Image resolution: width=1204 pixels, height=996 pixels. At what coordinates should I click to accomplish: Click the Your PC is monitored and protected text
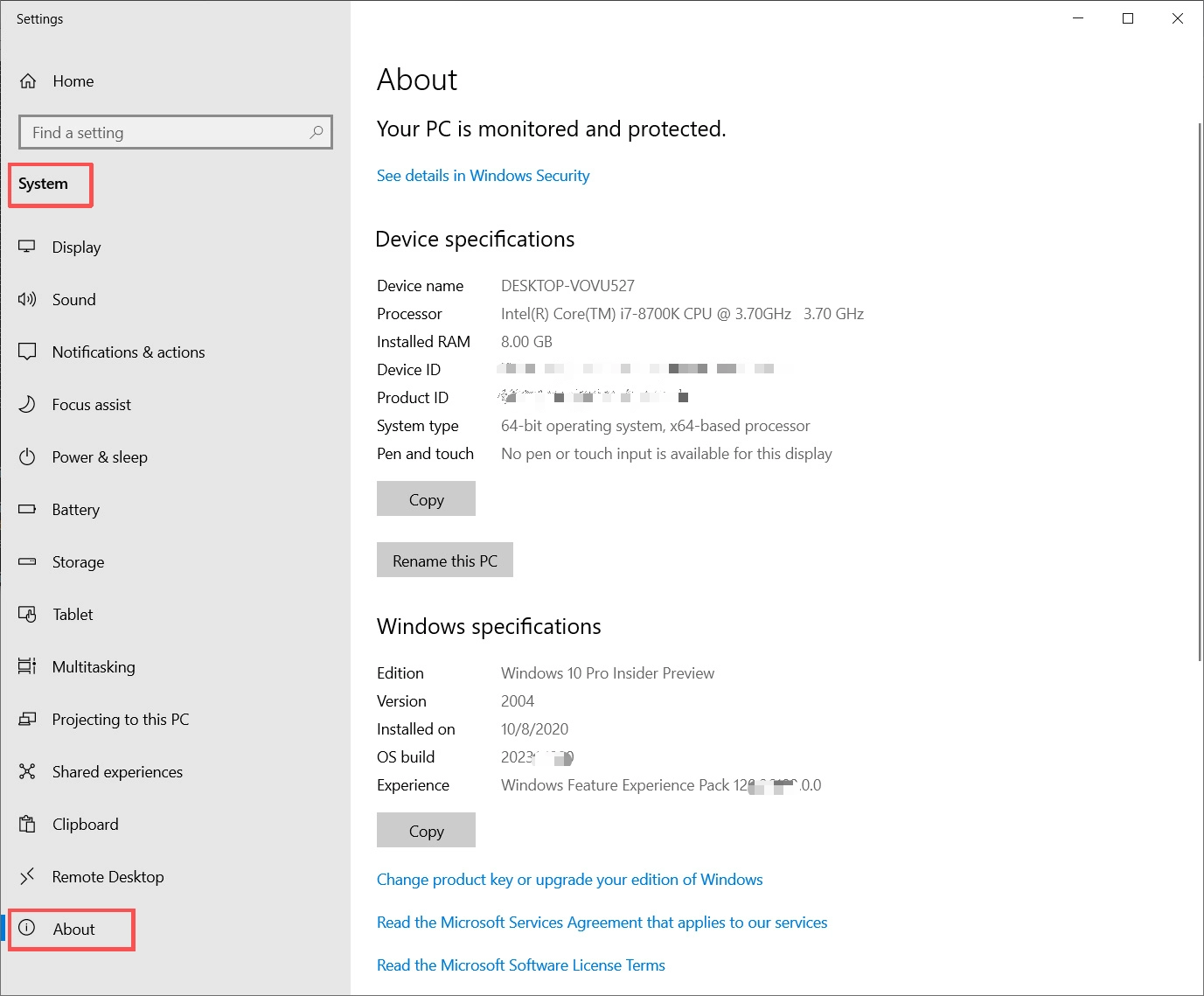[551, 129]
